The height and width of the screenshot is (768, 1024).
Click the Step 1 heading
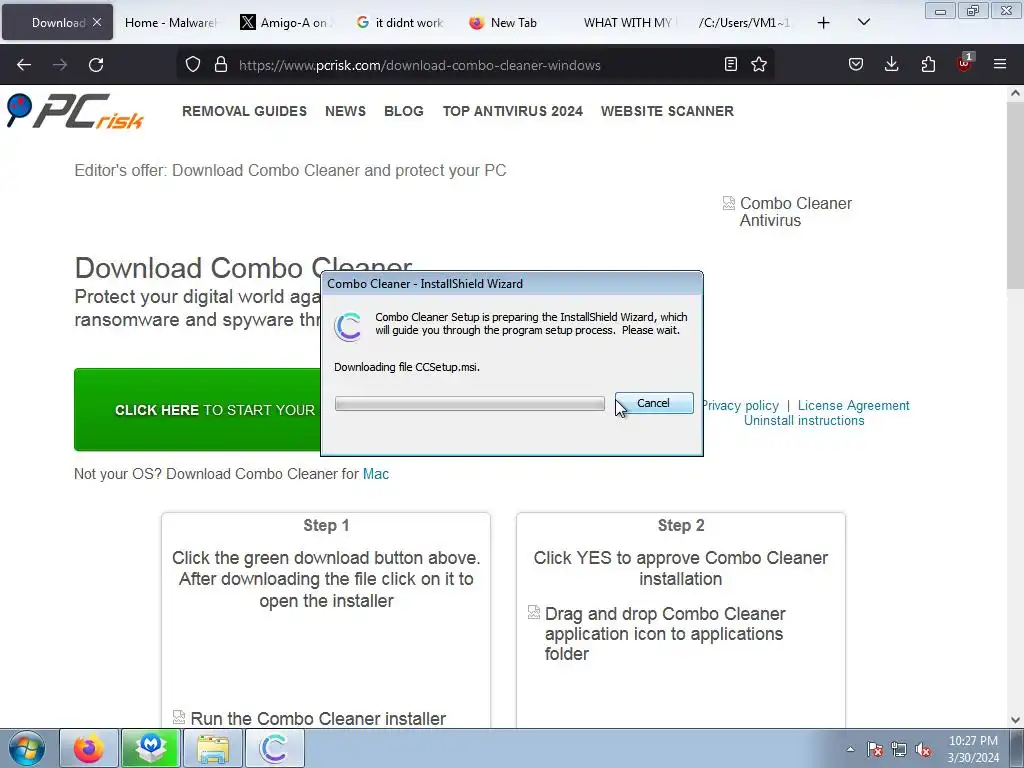tap(326, 526)
